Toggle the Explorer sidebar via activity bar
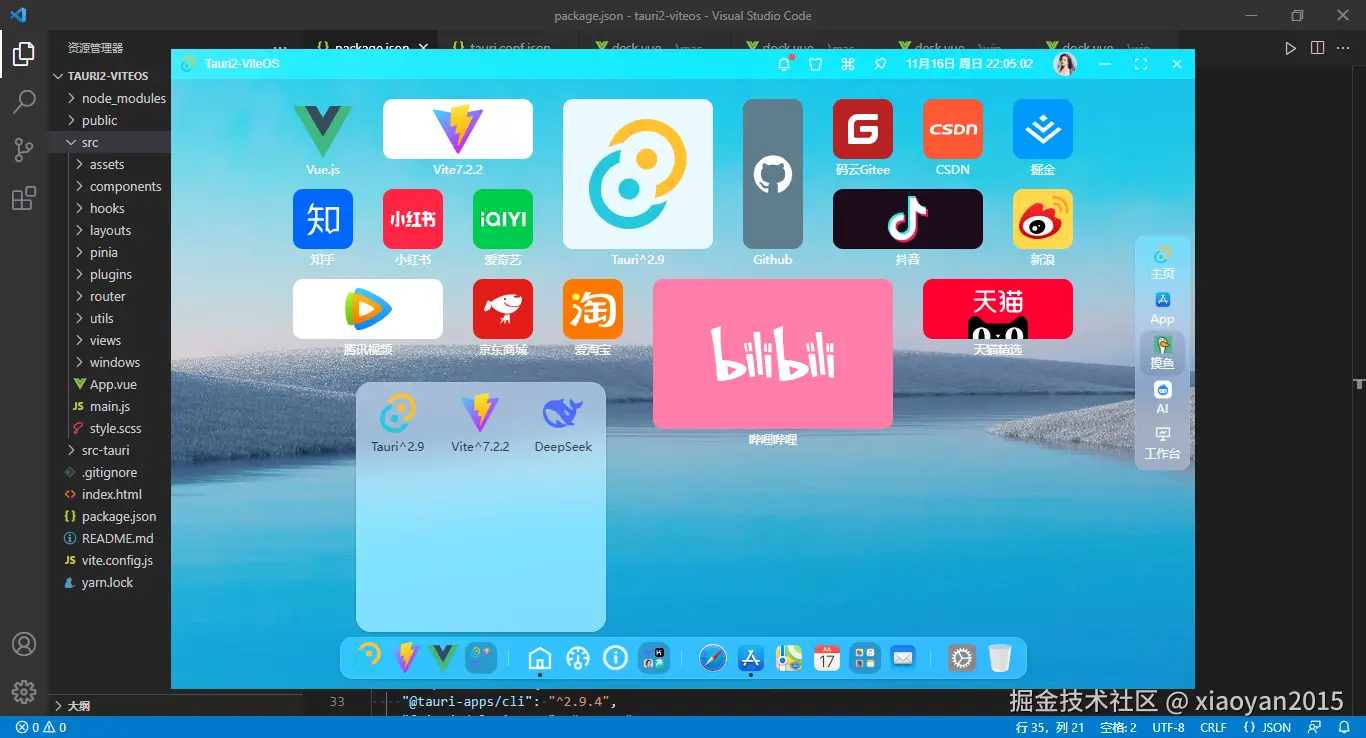This screenshot has width=1366, height=738. click(24, 55)
